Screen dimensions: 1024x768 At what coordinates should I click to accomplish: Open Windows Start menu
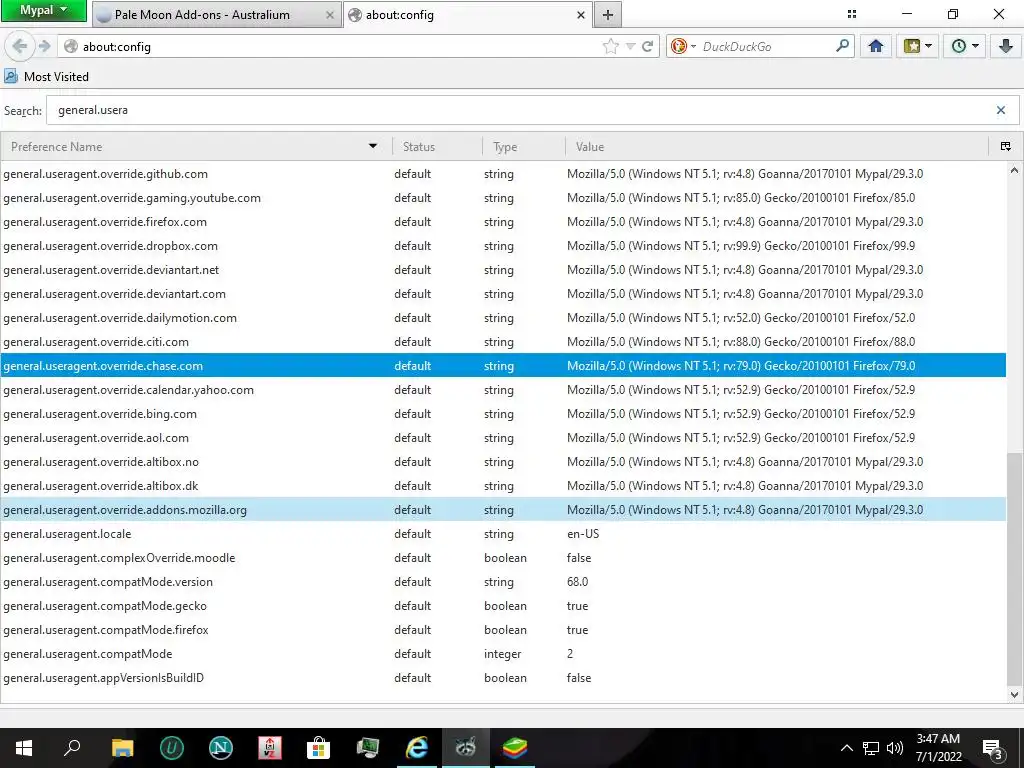pyautogui.click(x=24, y=748)
